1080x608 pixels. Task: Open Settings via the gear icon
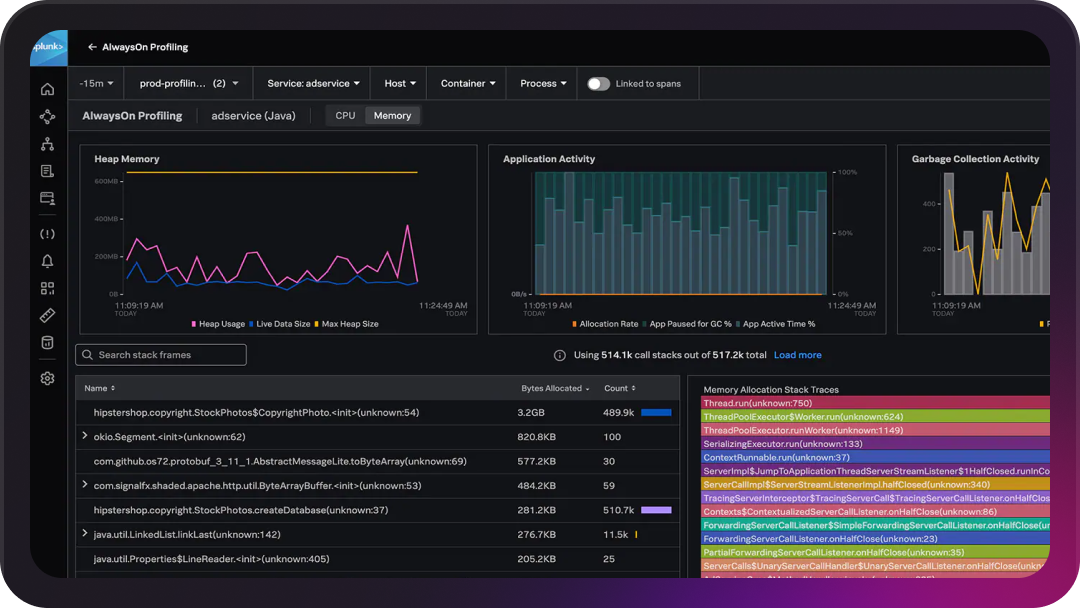(x=46, y=378)
